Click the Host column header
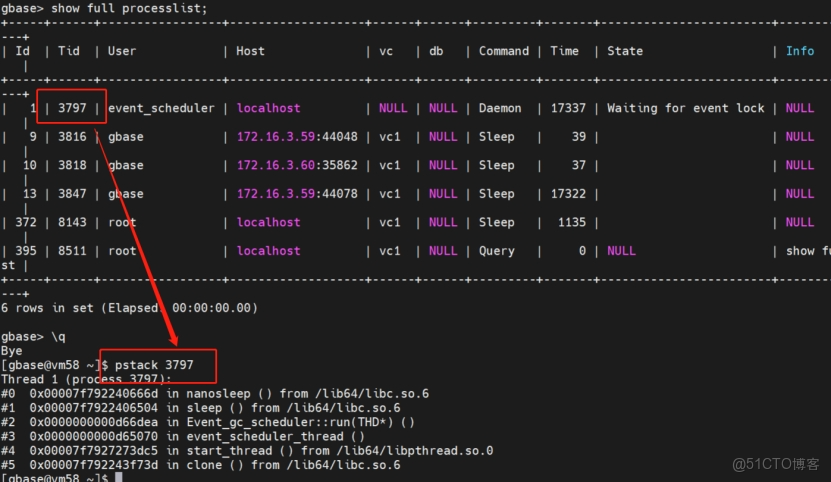The image size is (831, 482). [x=250, y=51]
